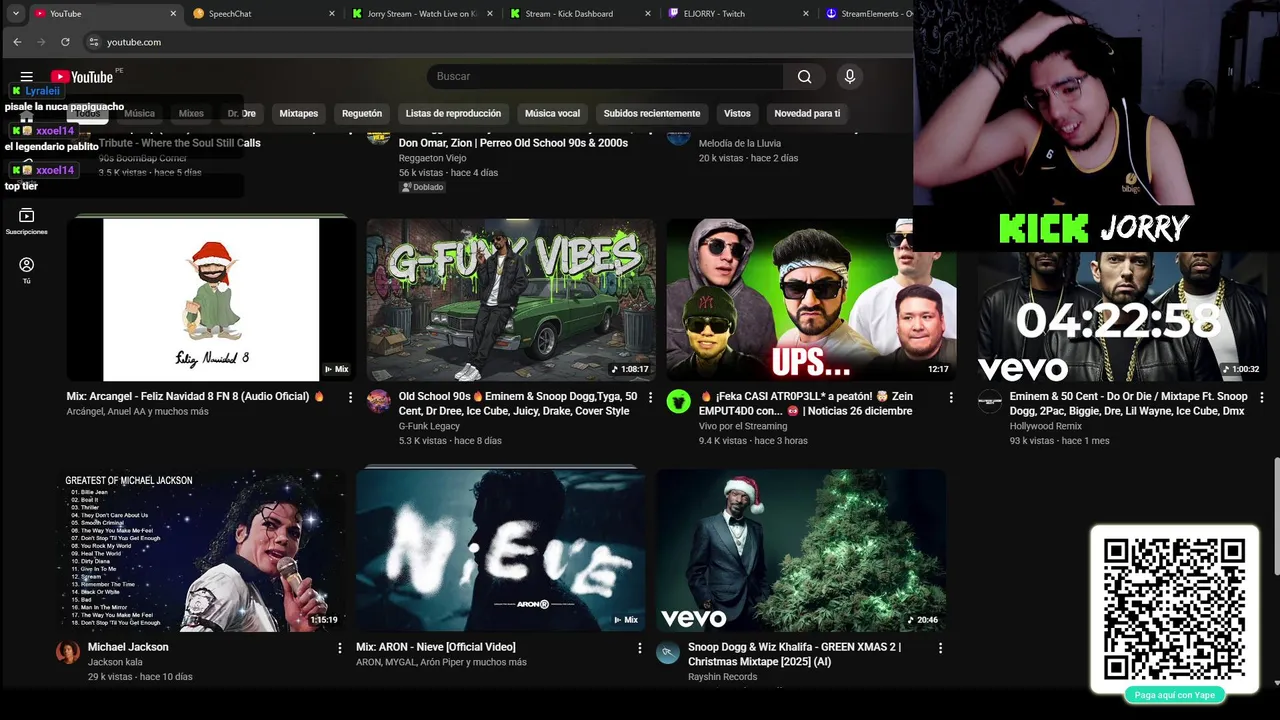
Task: Open Eminem & 50 Cent mixtape thumbnail
Action: point(1122,315)
